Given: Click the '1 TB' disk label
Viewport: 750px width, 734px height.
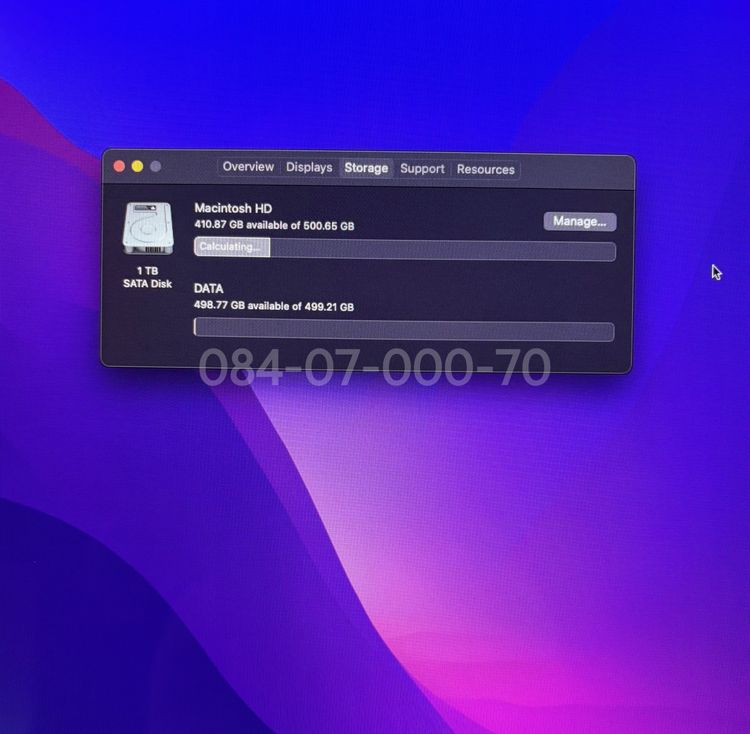Looking at the screenshot, I should coord(147,271).
